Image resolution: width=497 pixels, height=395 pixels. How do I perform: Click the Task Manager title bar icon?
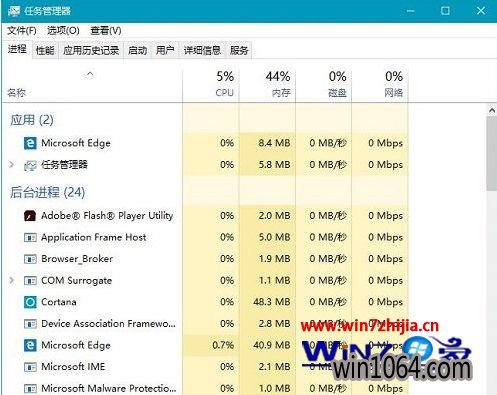pos(14,11)
